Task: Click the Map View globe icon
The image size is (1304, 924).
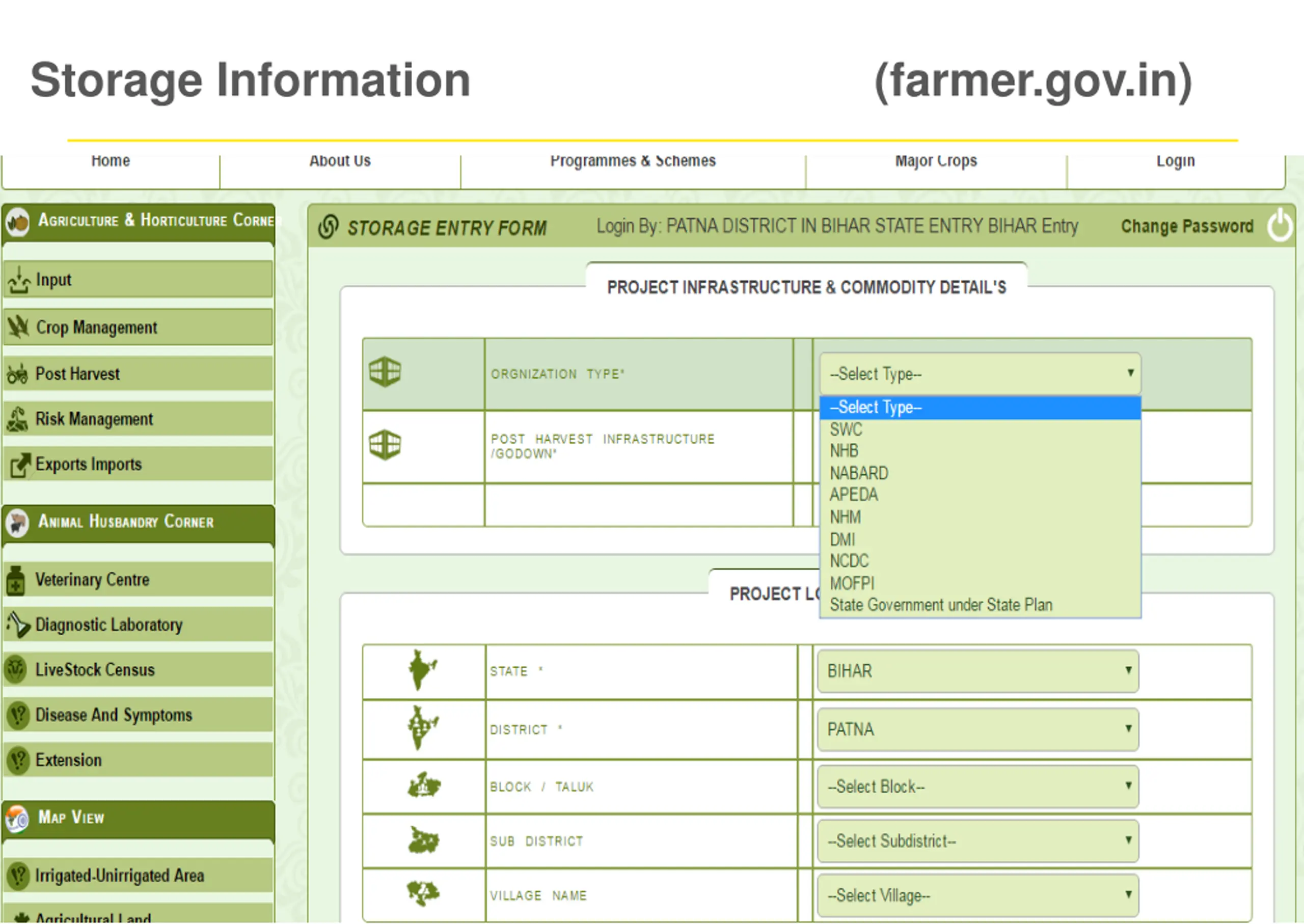Action: tap(17, 818)
